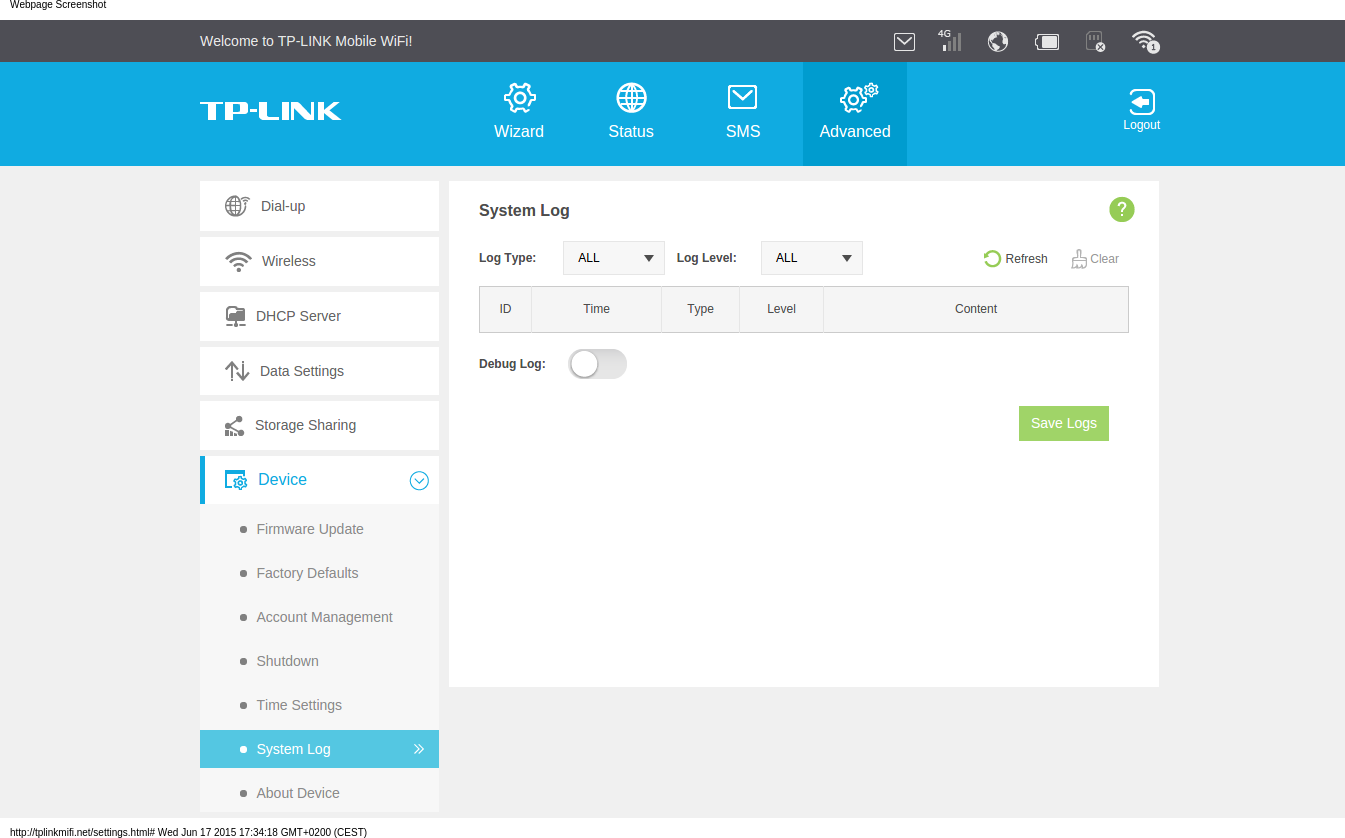Click the SIM card status icon
This screenshot has width=1345, height=838.
click(x=1095, y=41)
